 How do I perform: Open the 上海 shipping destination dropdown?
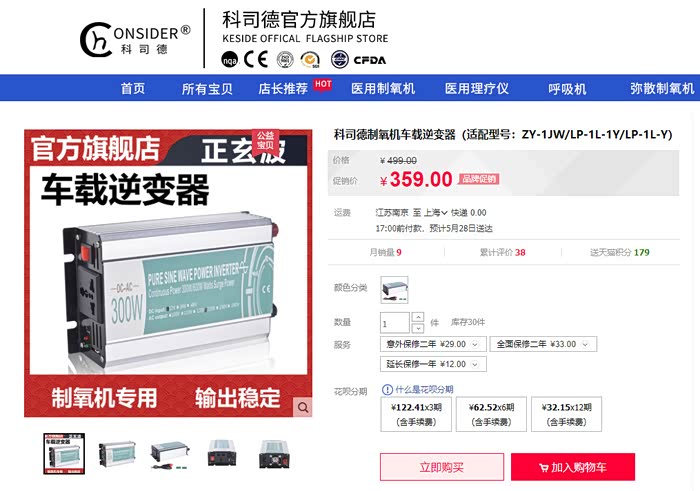(435, 213)
